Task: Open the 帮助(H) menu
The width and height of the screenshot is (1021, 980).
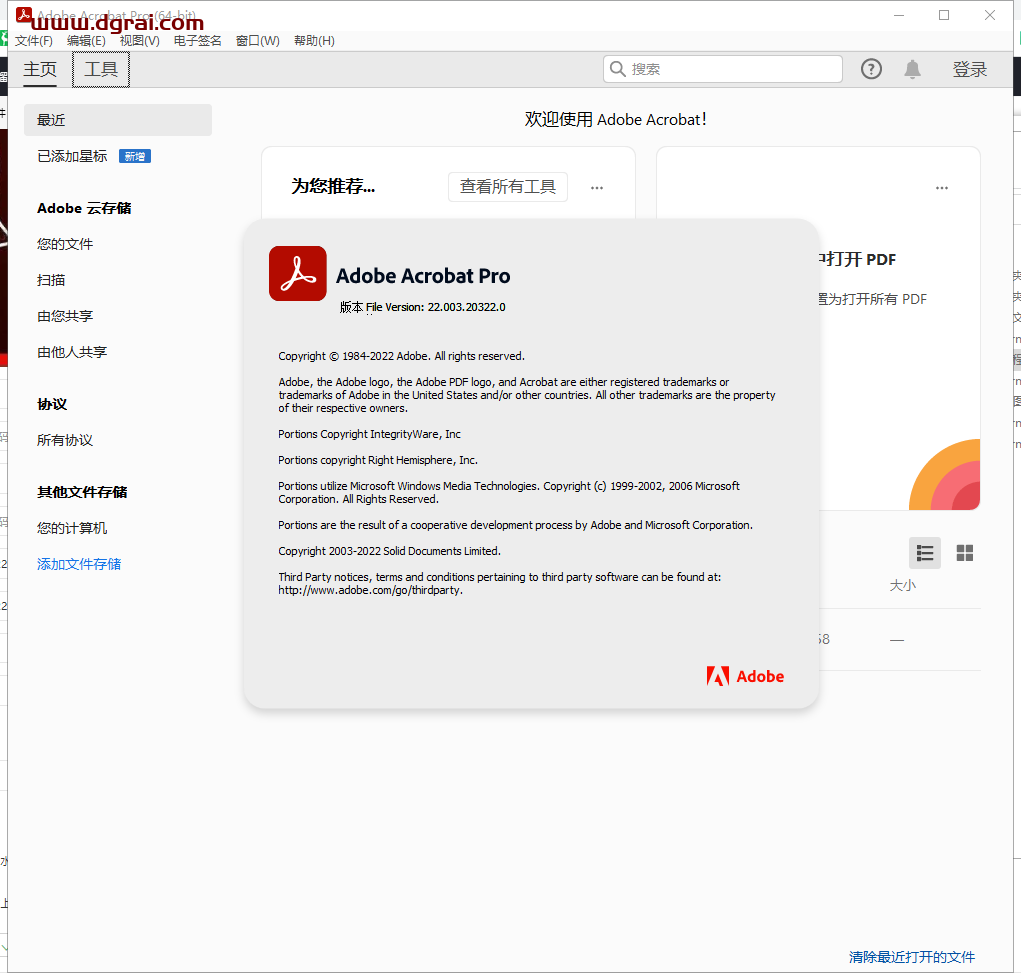Action: (x=314, y=41)
